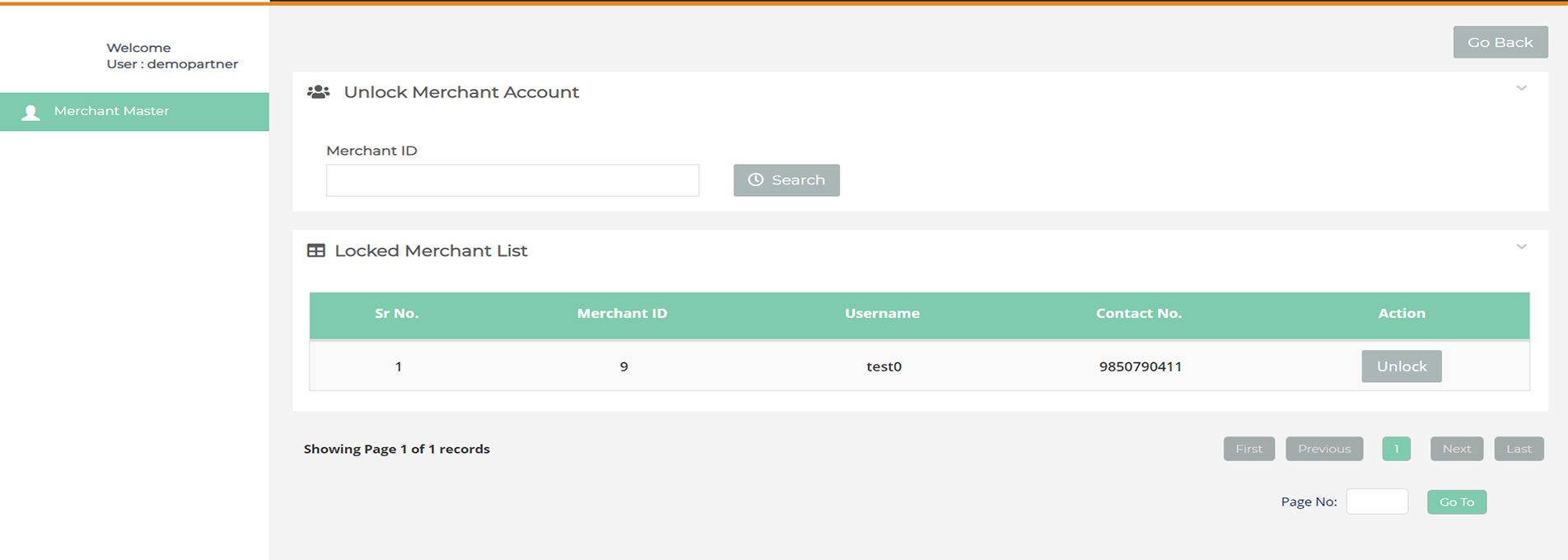The height and width of the screenshot is (560, 1568).
Task: Click the Contact No. column header
Action: pyautogui.click(x=1138, y=314)
